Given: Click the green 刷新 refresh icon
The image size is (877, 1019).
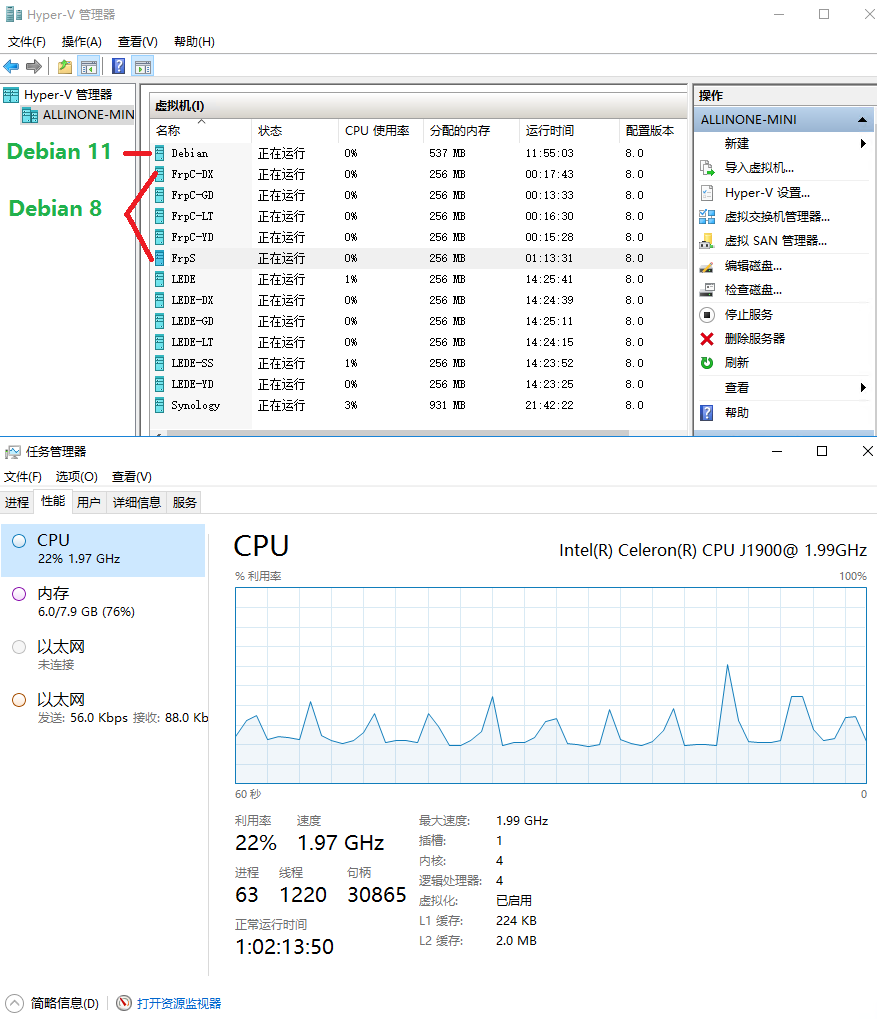Looking at the screenshot, I should (x=707, y=363).
